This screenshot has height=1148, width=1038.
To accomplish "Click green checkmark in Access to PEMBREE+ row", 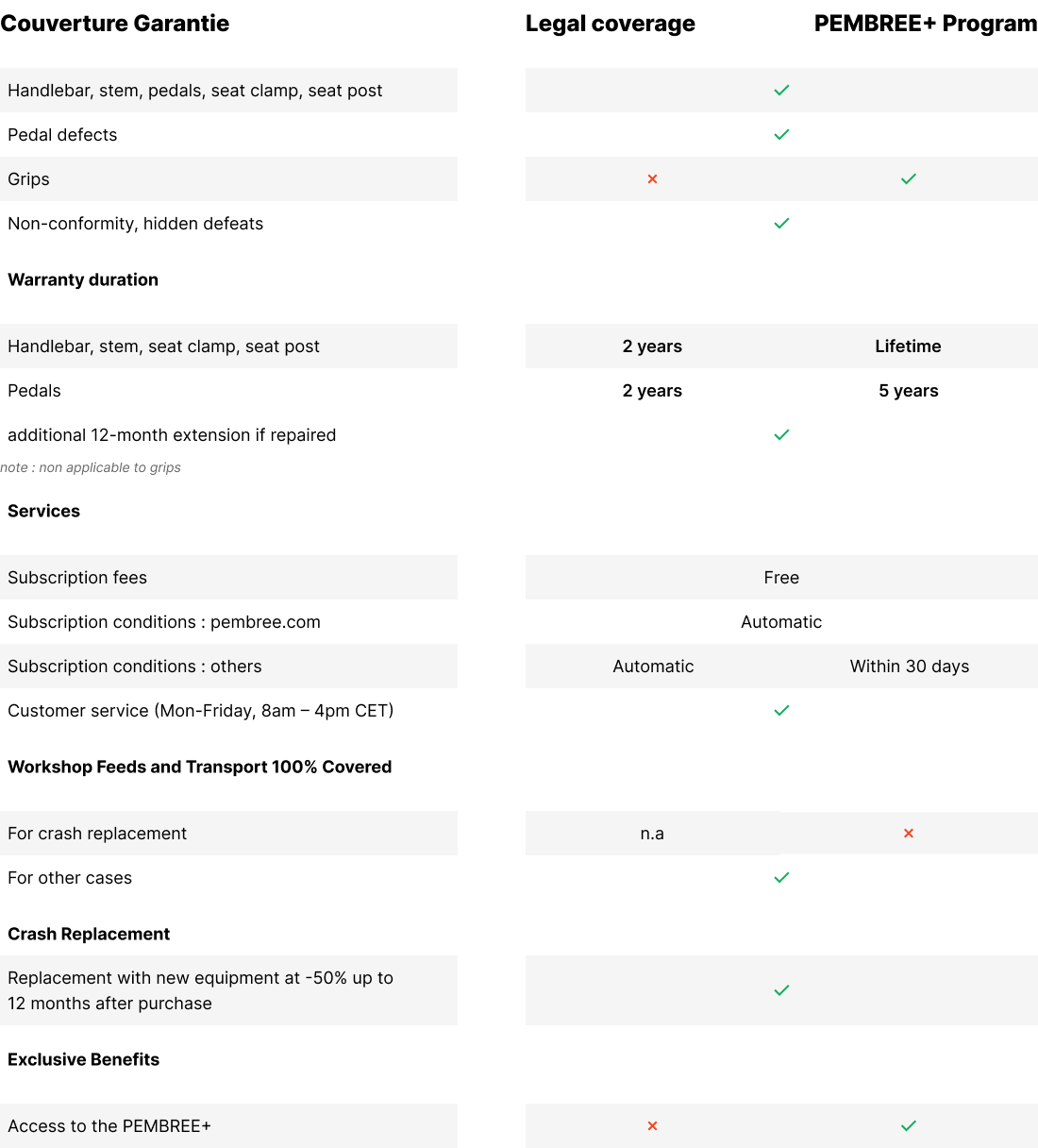I will tap(909, 1126).
